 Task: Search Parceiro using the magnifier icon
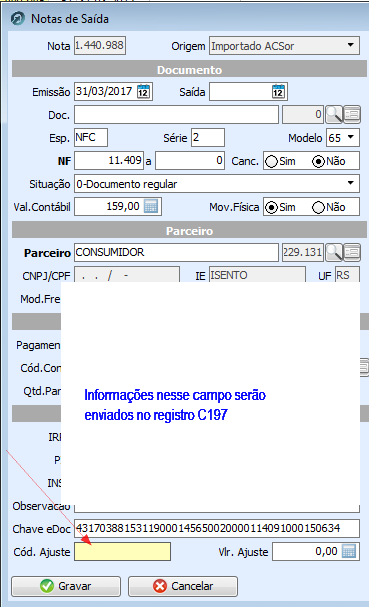click(334, 252)
